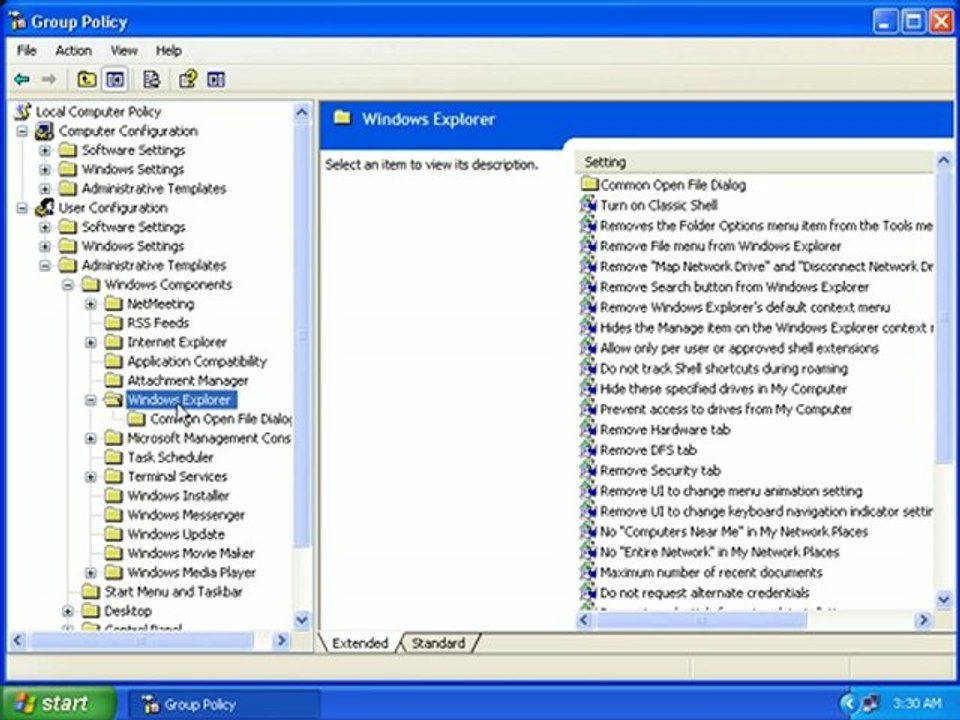This screenshot has width=960, height=720.
Task: Select 'Prevent access to drives from My Computer'
Action: [x=726, y=409]
